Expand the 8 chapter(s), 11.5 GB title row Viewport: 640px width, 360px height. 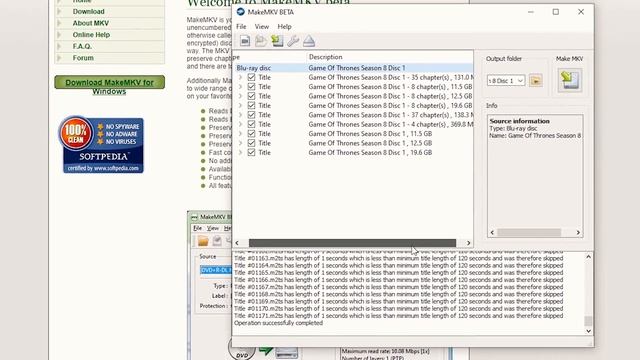[x=240, y=87]
